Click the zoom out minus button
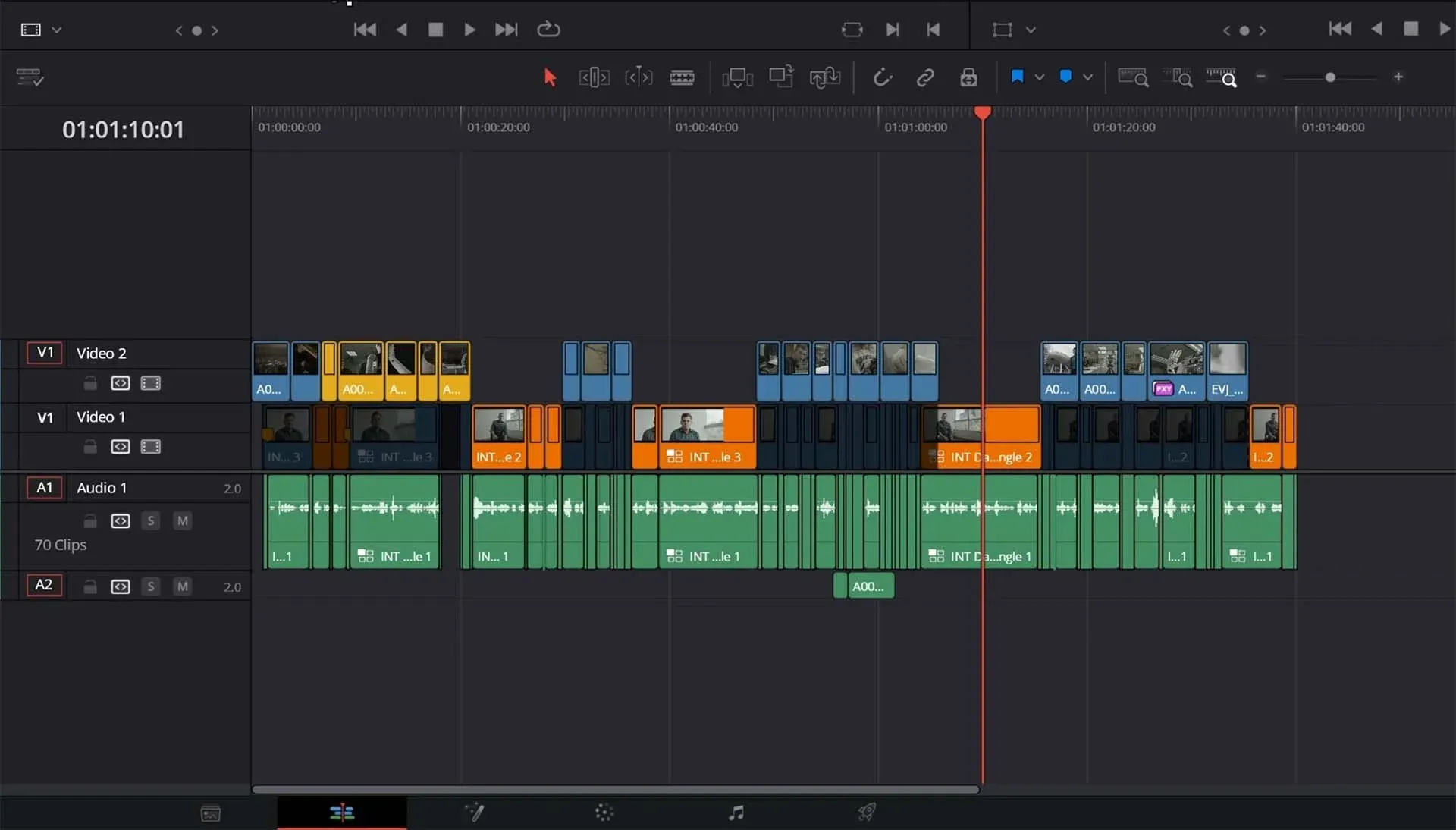Viewport: 1456px width, 830px height. [1261, 77]
